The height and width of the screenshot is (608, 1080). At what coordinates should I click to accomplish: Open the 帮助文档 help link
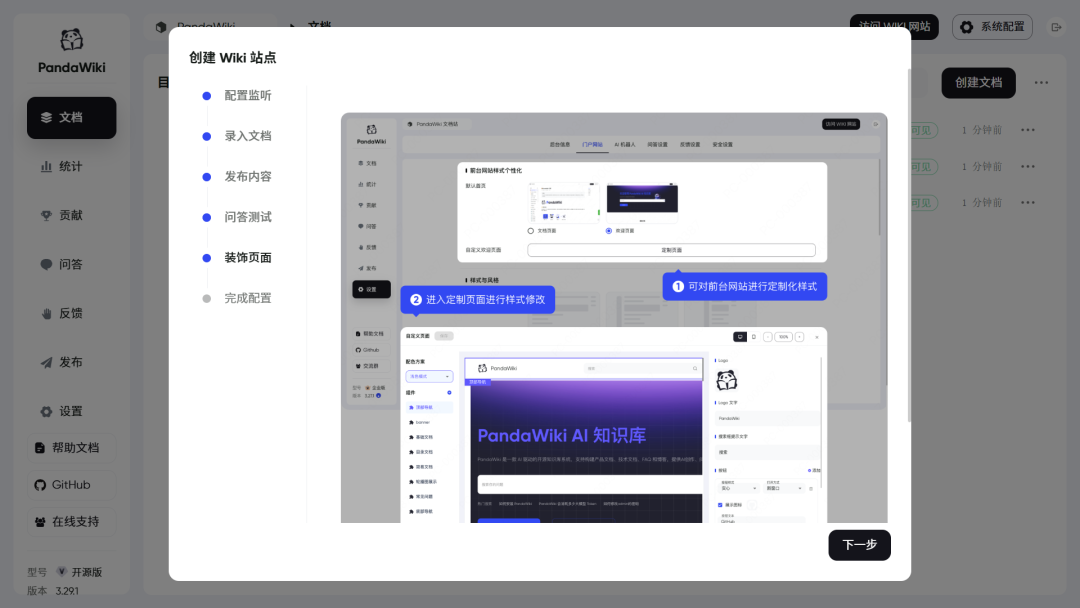[x=72, y=448]
